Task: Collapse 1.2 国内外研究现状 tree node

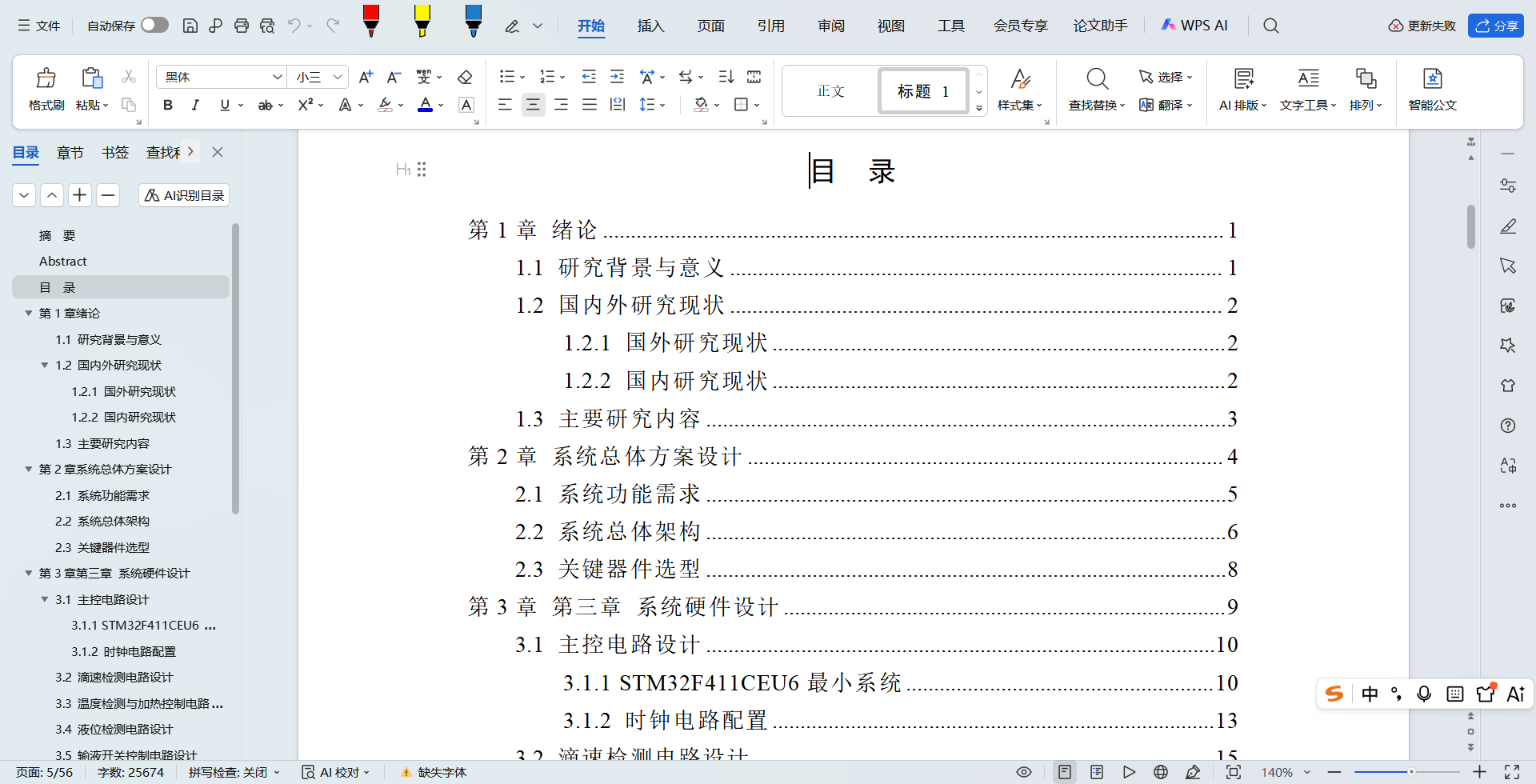Action: 45,365
